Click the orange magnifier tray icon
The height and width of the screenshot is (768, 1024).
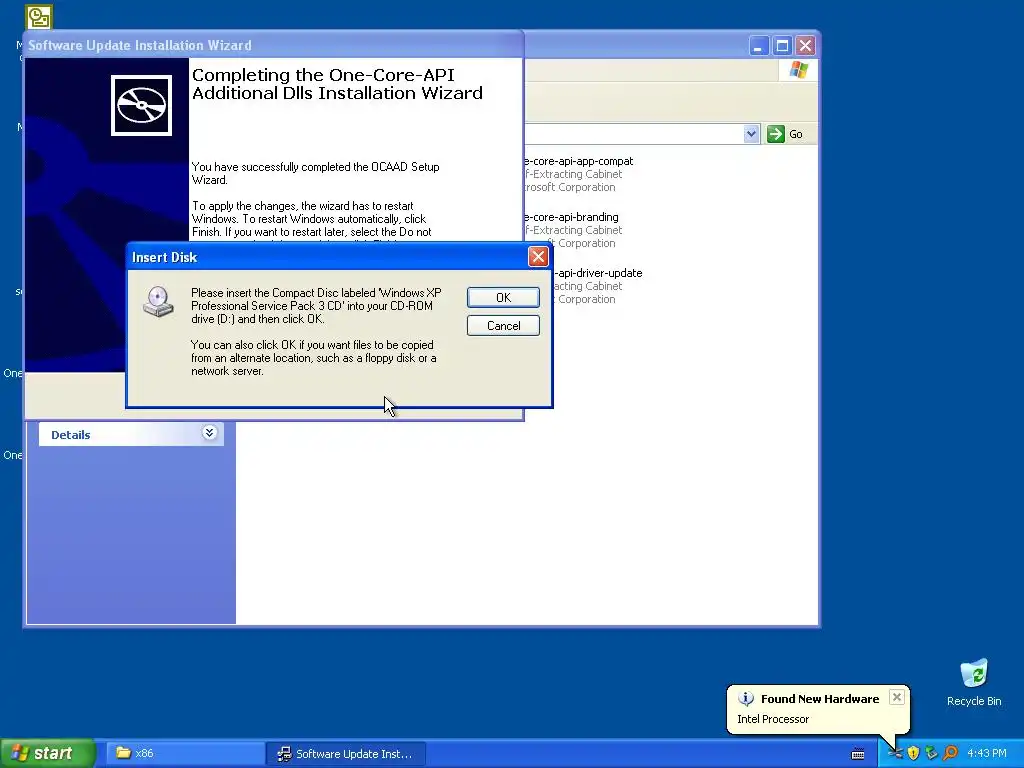click(x=950, y=754)
